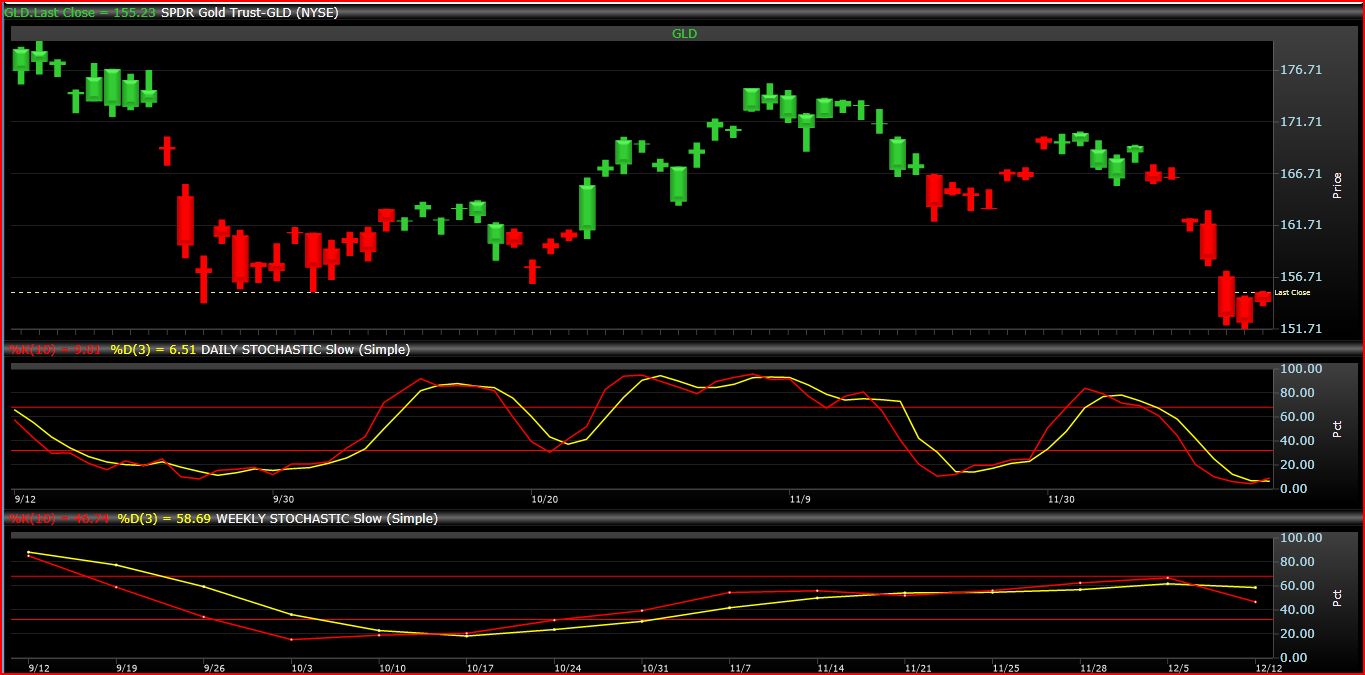Select the 10/20 date marker
Screen dimensions: 1365x675
click(x=545, y=499)
